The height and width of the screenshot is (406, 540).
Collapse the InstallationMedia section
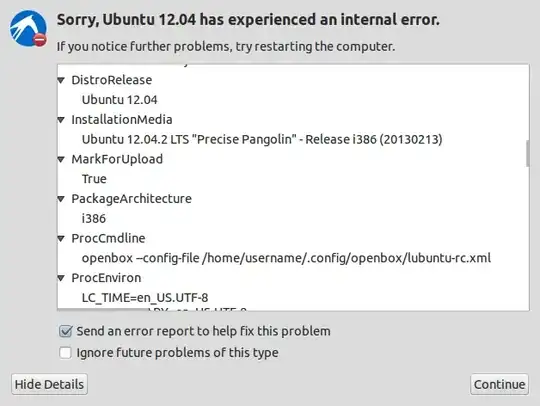(x=61, y=120)
